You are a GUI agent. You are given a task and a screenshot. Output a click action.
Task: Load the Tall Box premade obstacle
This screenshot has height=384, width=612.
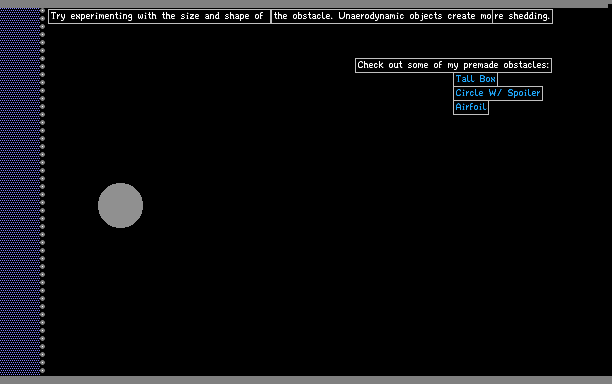(475, 79)
